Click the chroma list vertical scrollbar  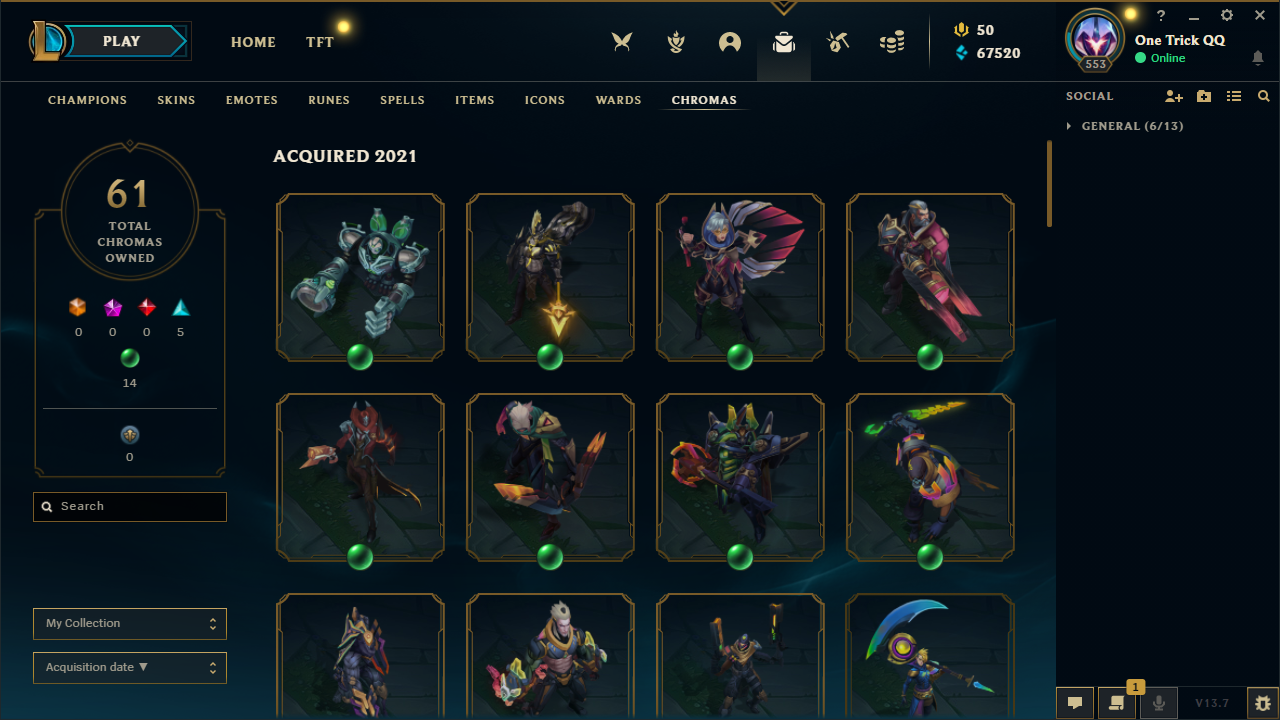click(1050, 183)
